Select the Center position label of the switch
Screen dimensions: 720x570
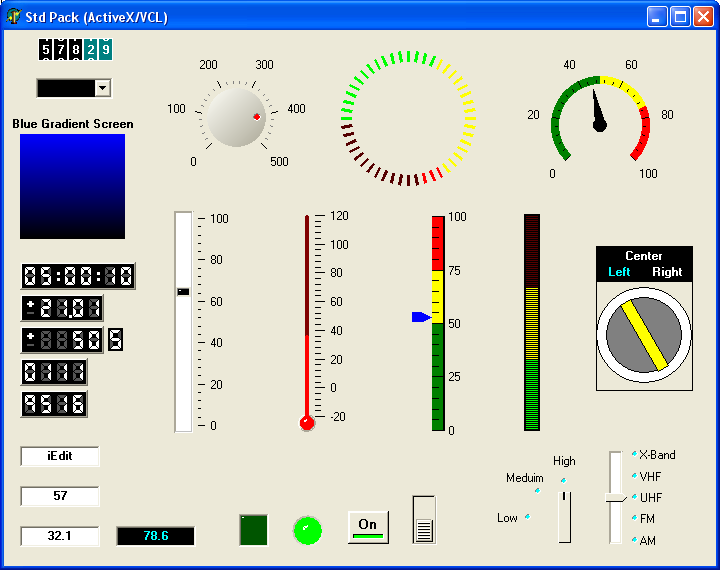point(644,256)
